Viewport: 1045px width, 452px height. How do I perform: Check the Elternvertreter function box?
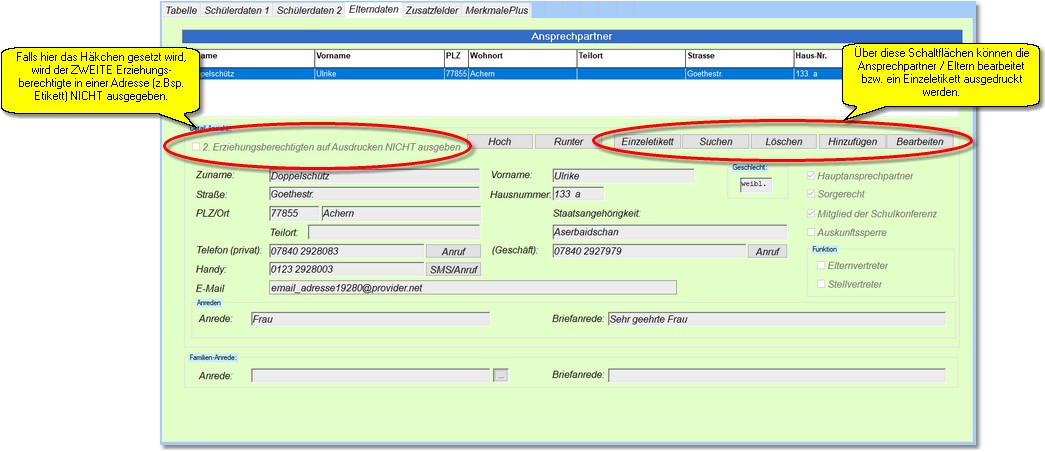[822, 266]
